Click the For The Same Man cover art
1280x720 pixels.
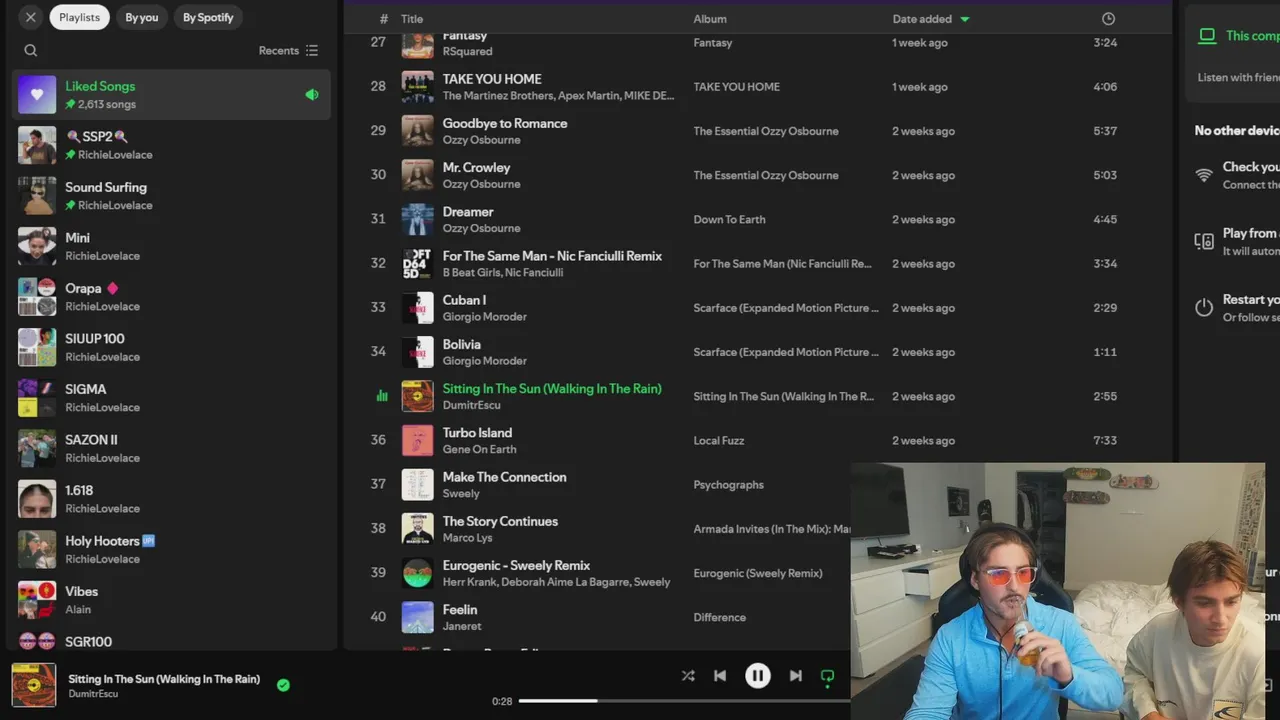click(418, 264)
